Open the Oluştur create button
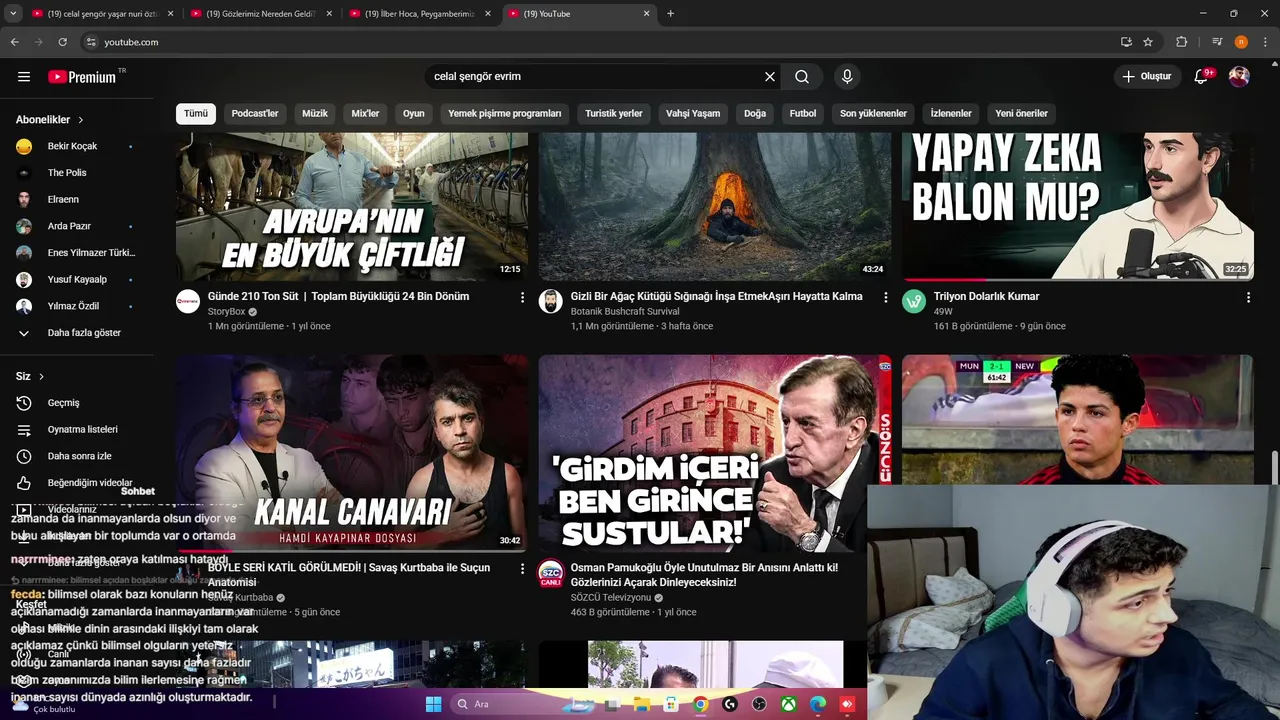Image resolution: width=1280 pixels, height=720 pixels. click(x=1146, y=77)
